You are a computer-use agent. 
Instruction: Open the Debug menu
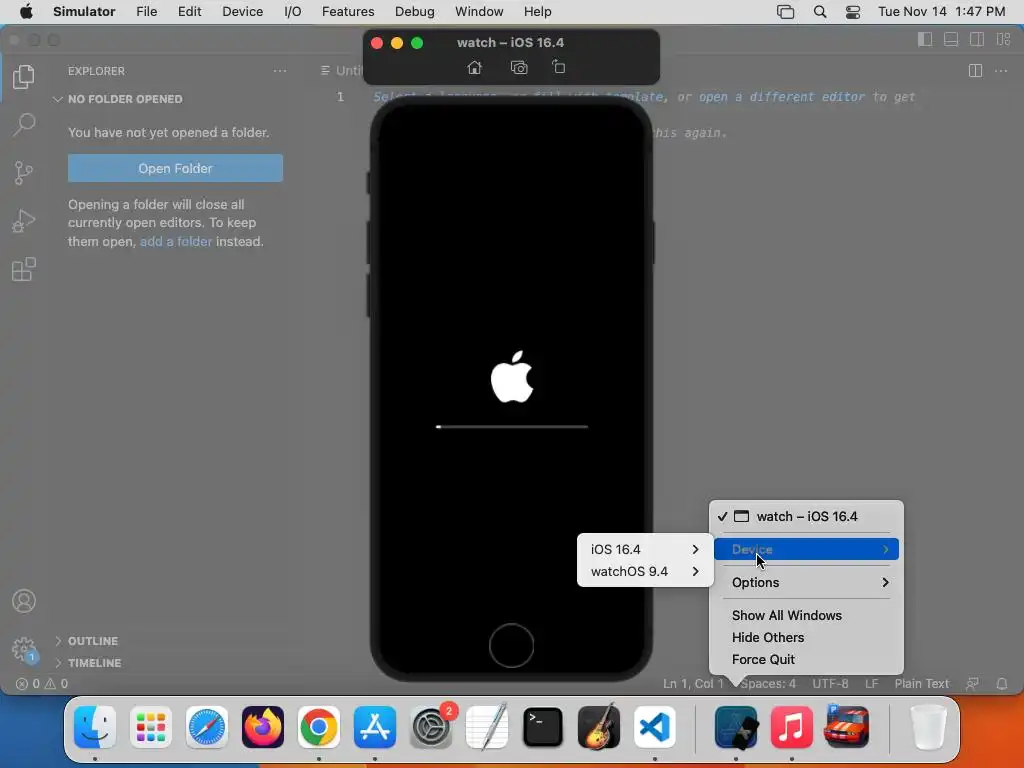415,12
